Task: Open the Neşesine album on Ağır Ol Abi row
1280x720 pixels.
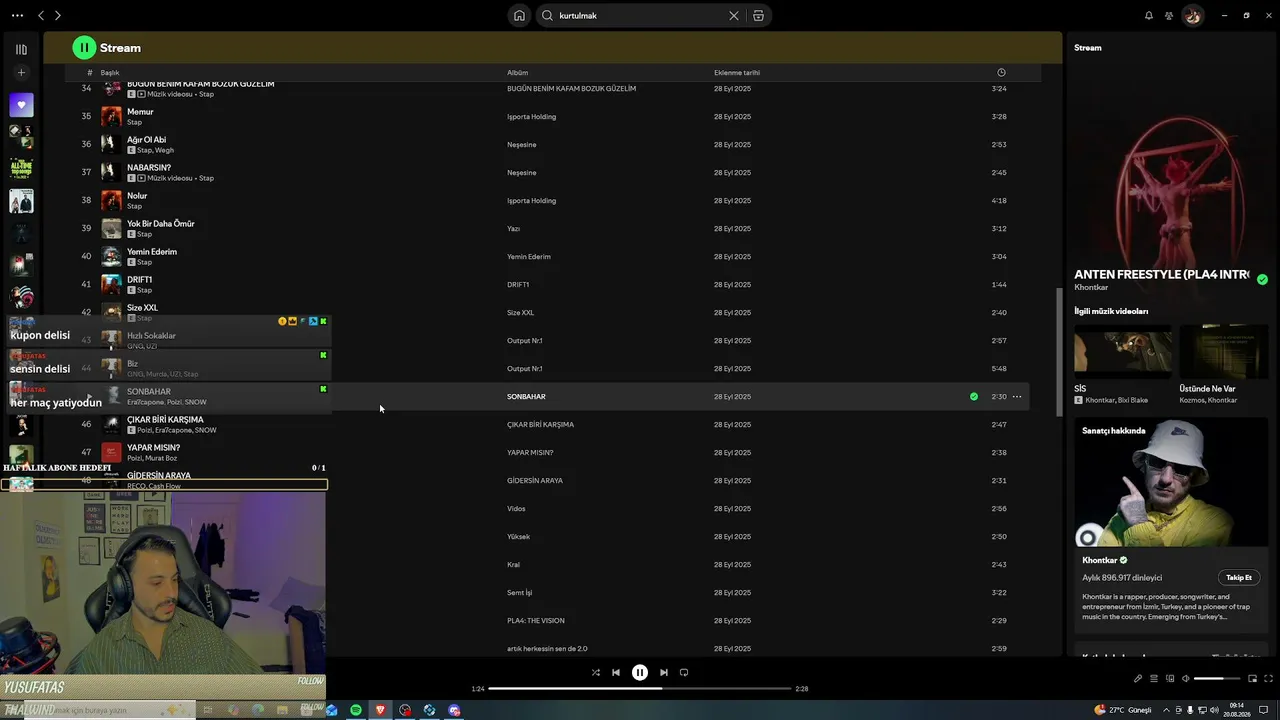Action: click(x=522, y=145)
